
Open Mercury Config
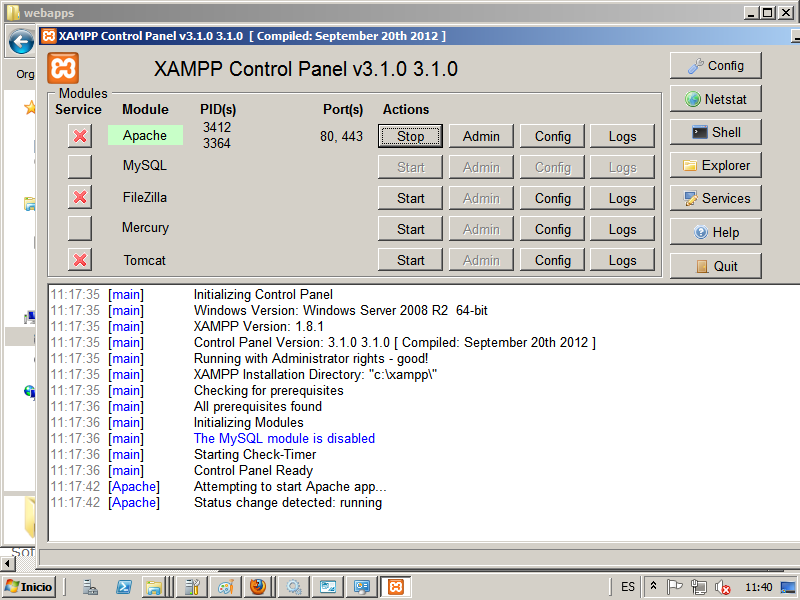coord(552,229)
